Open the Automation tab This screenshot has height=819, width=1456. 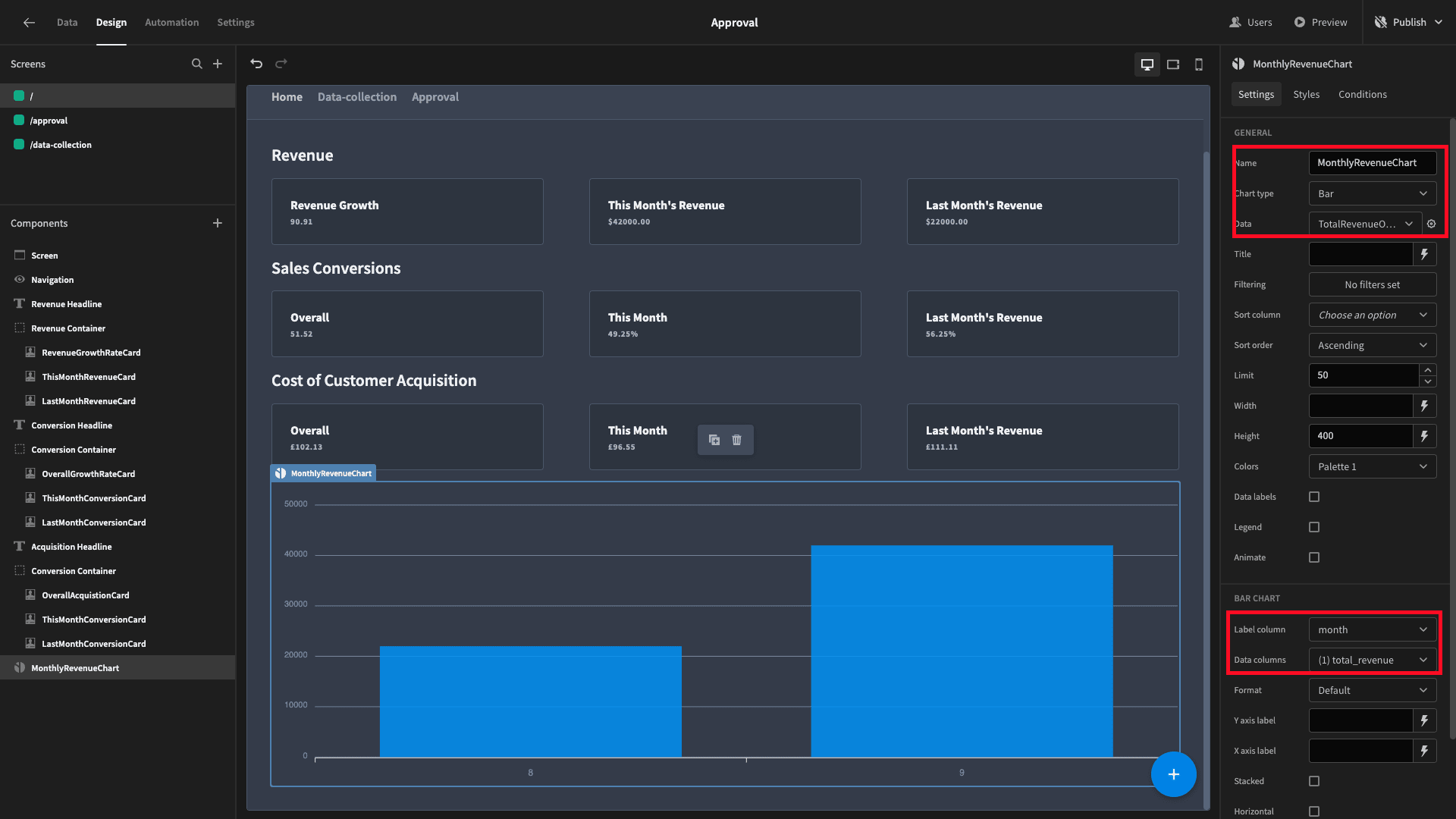171,22
